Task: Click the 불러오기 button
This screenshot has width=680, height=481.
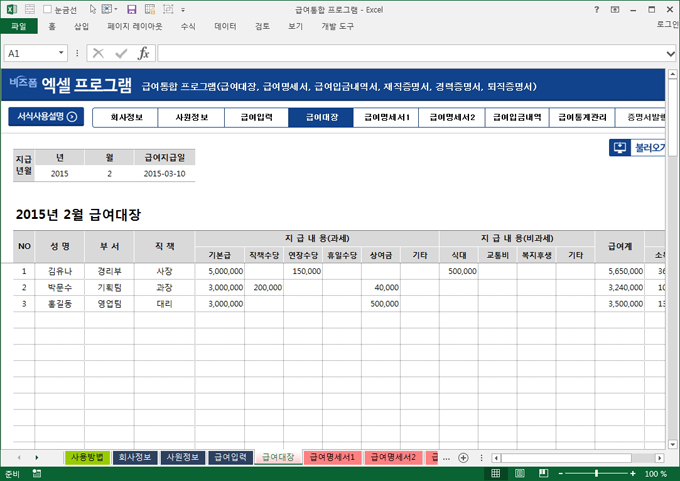Action: click(641, 148)
